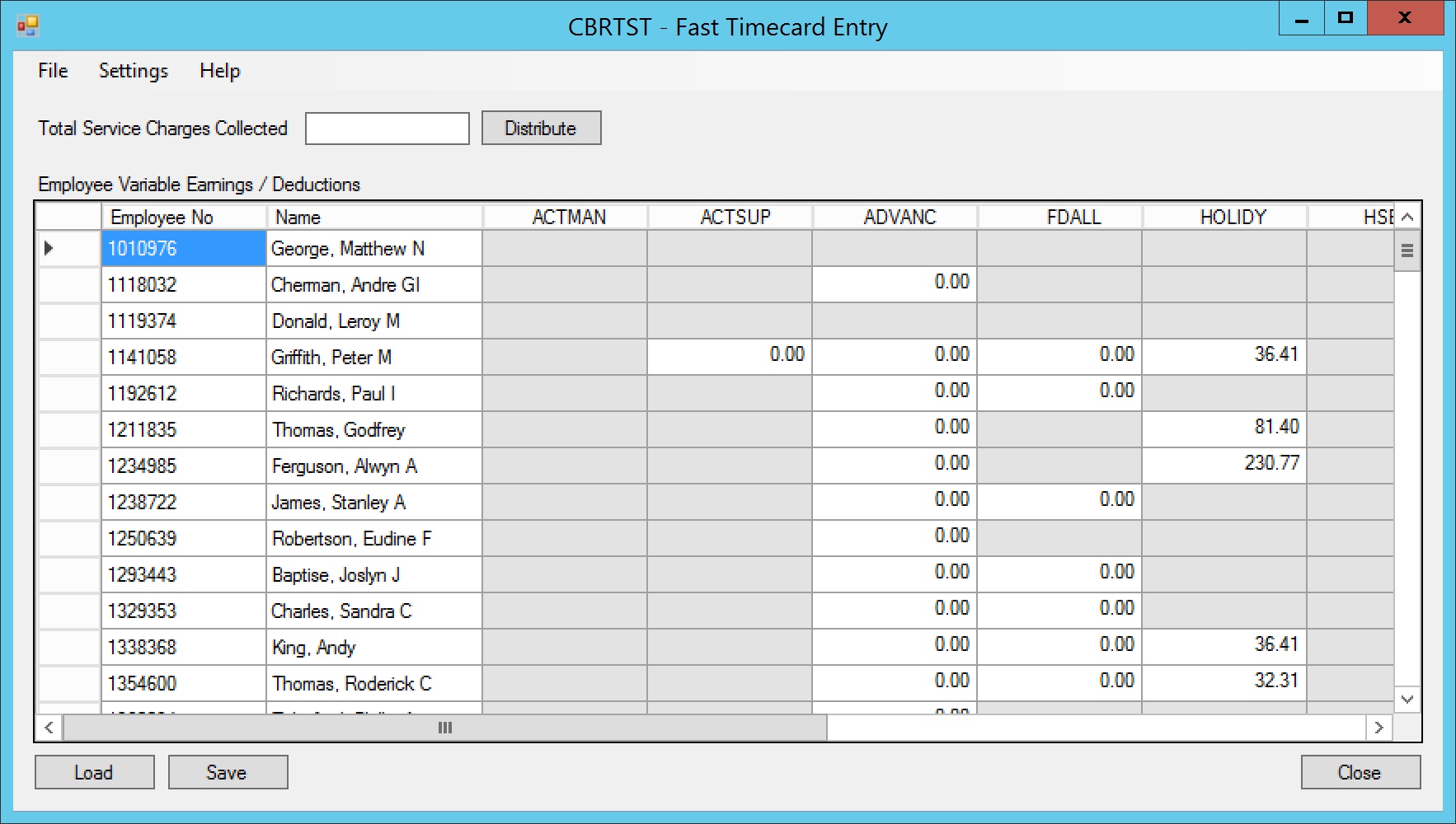This screenshot has width=1456, height=824.
Task: Click the vertical scrollbar down arrow
Action: 1407,700
